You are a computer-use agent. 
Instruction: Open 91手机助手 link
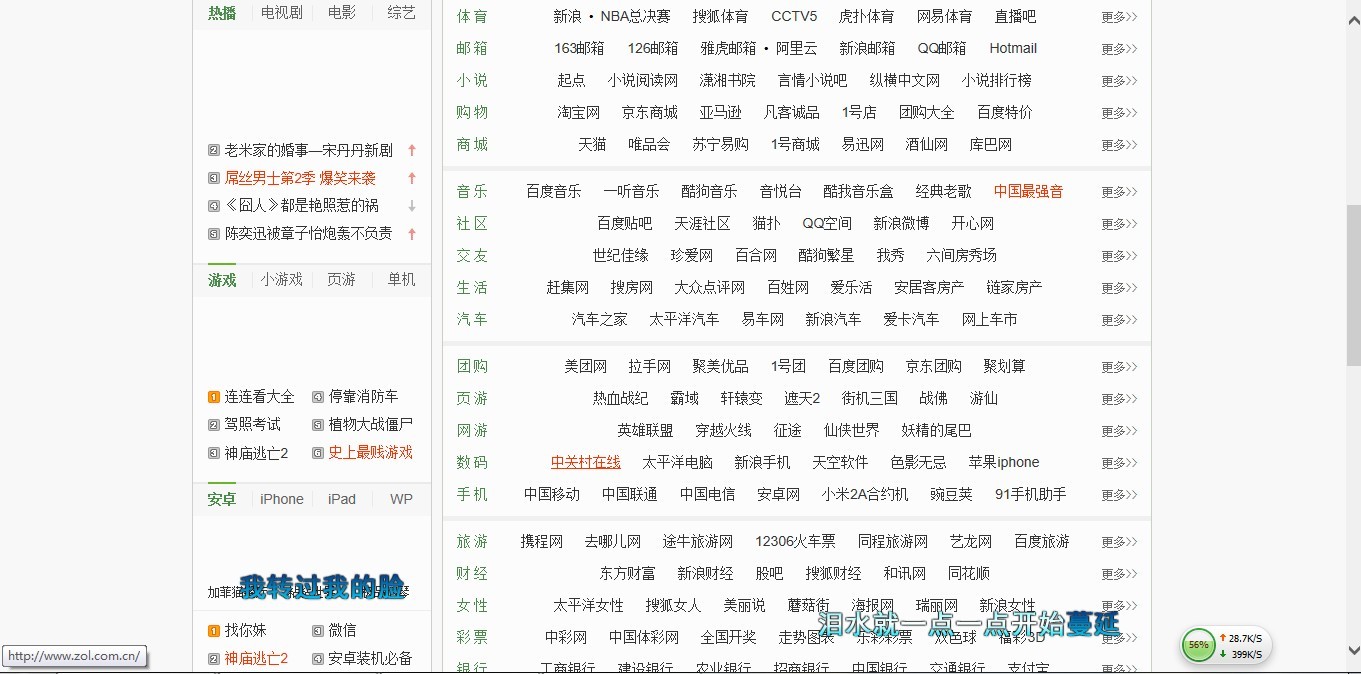1031,494
